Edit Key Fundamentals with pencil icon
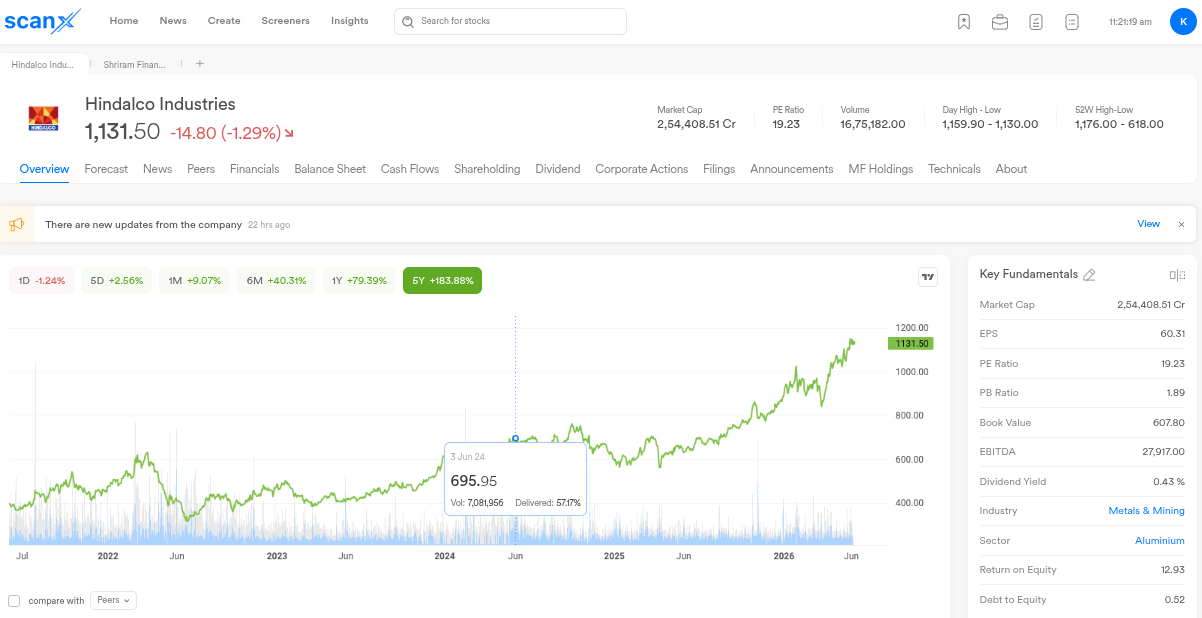Image resolution: width=1202 pixels, height=618 pixels. tap(1089, 275)
